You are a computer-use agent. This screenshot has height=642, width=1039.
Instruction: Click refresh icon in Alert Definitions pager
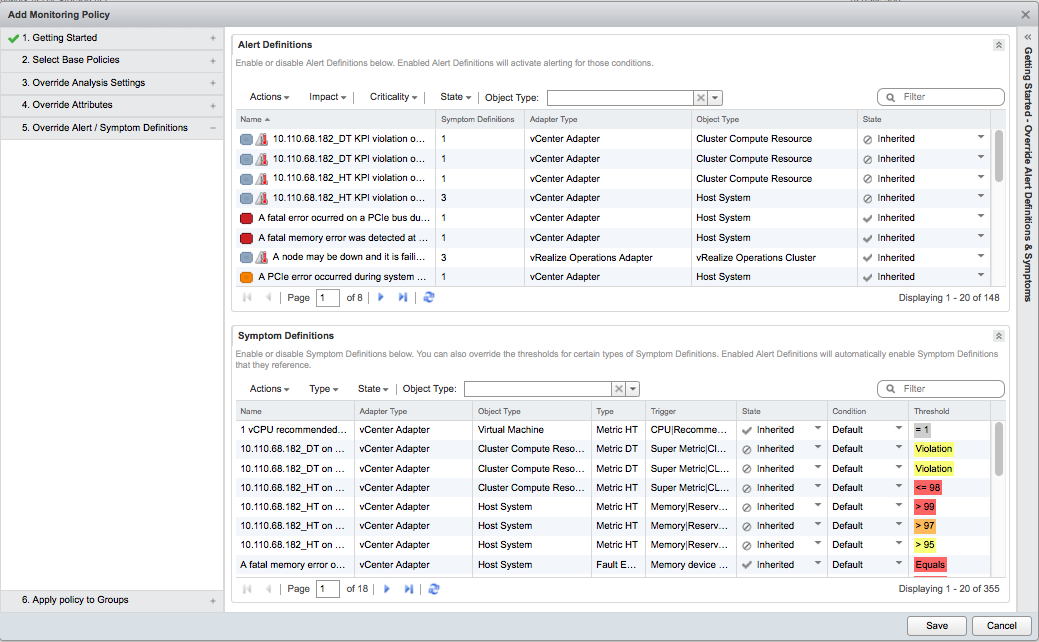pyautogui.click(x=429, y=298)
